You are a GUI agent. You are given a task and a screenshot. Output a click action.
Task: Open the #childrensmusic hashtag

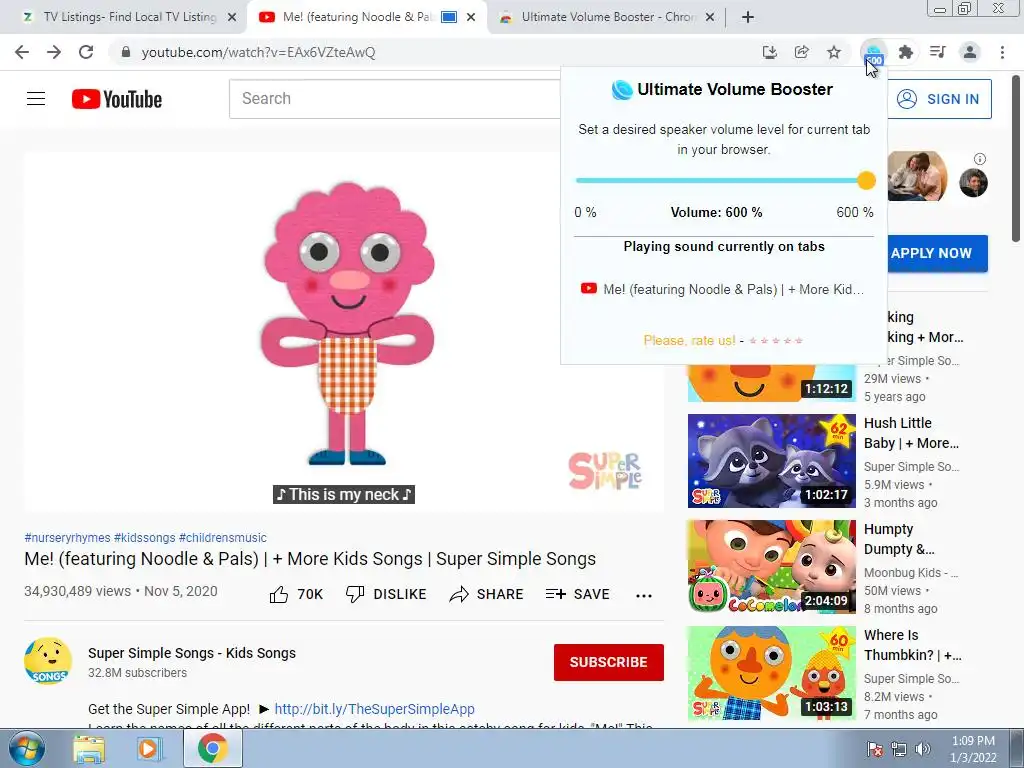tap(223, 537)
